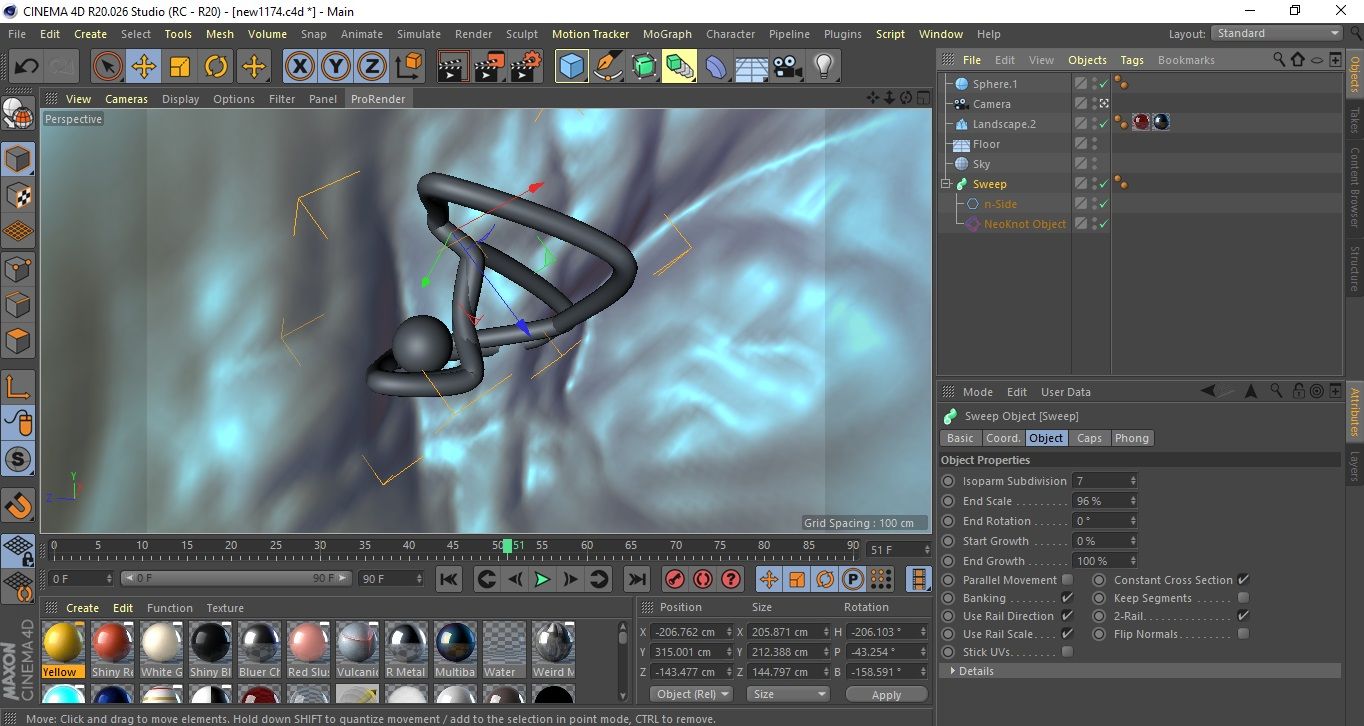The width and height of the screenshot is (1364, 726).
Task: Open the Floor environment objects icon
Action: pyautogui.click(x=752, y=67)
